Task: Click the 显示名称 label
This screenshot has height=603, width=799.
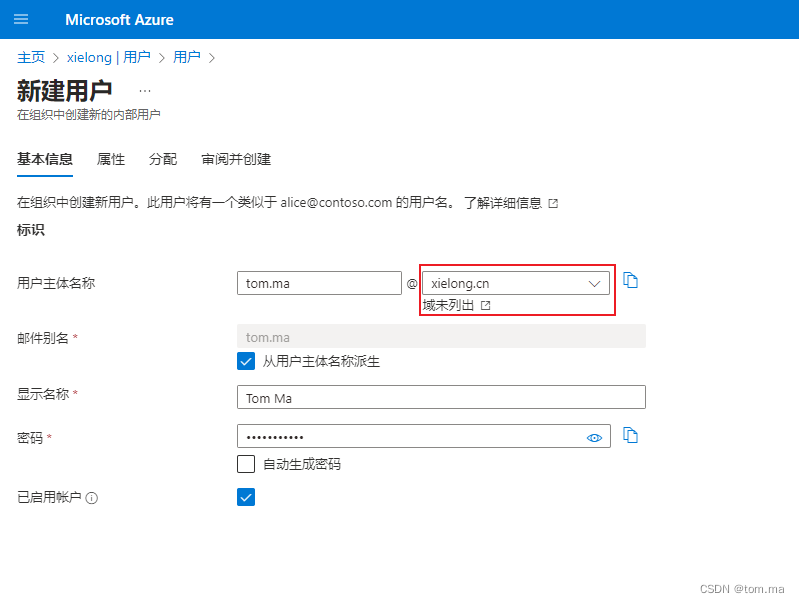Action: pyautogui.click(x=43, y=394)
